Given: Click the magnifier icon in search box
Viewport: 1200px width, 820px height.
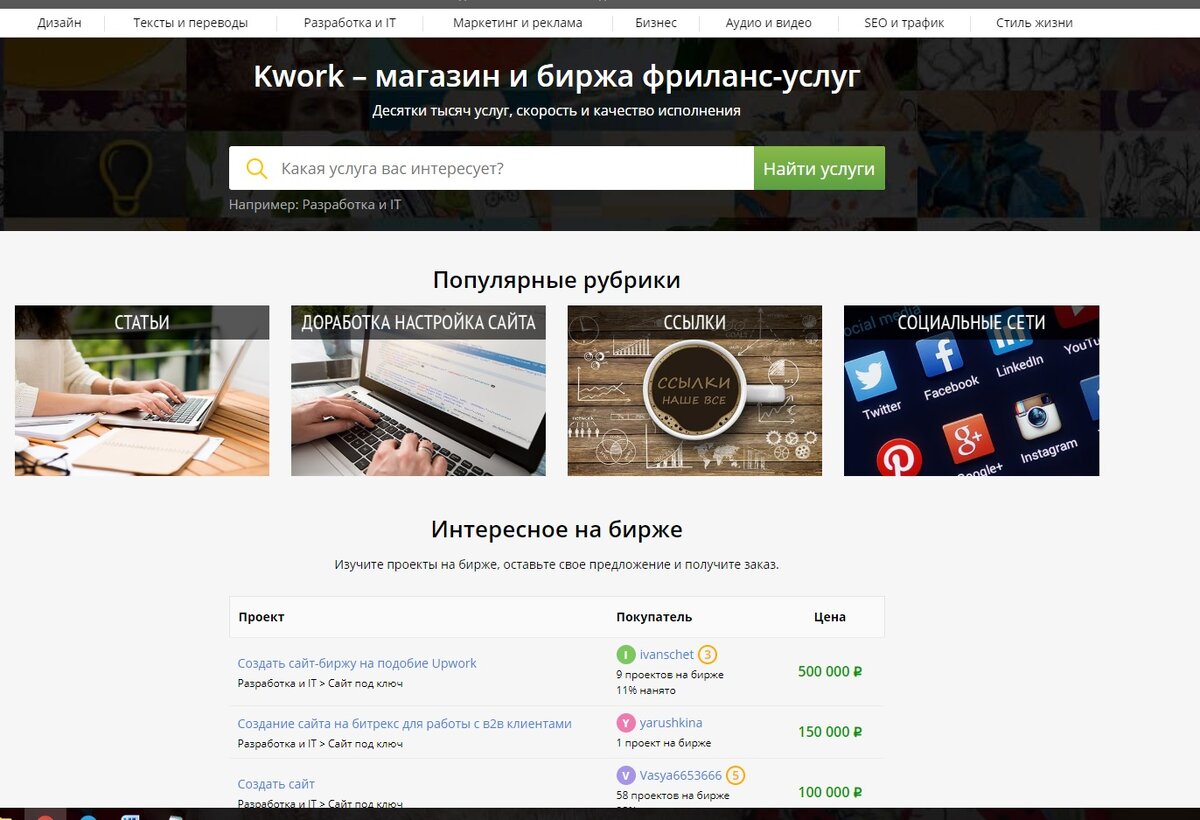Looking at the screenshot, I should [x=257, y=168].
